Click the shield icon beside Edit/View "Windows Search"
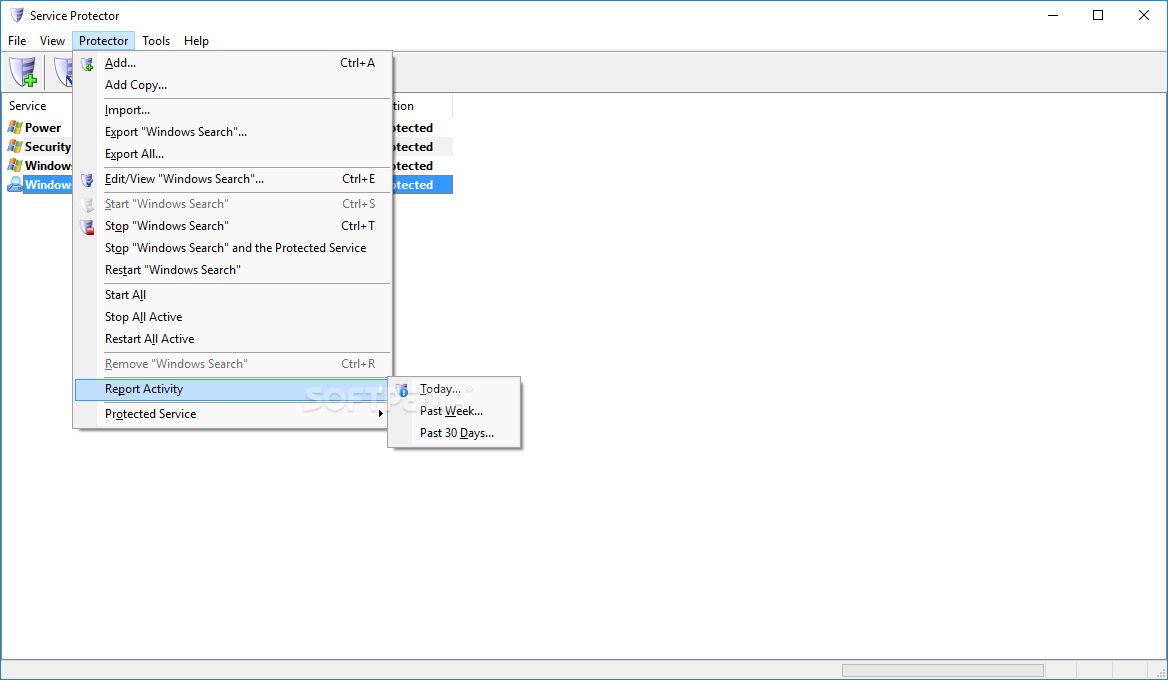This screenshot has height=680, width=1168. tap(87, 179)
